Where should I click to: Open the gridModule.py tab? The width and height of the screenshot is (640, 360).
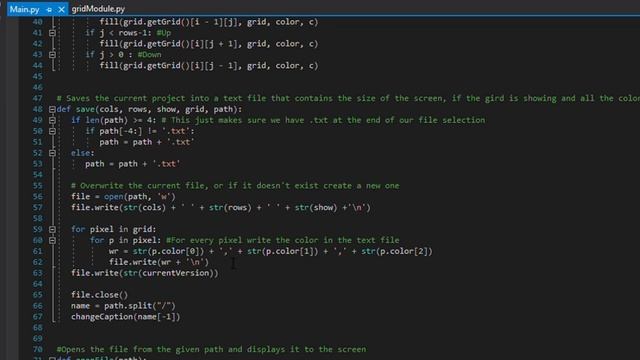point(98,9)
